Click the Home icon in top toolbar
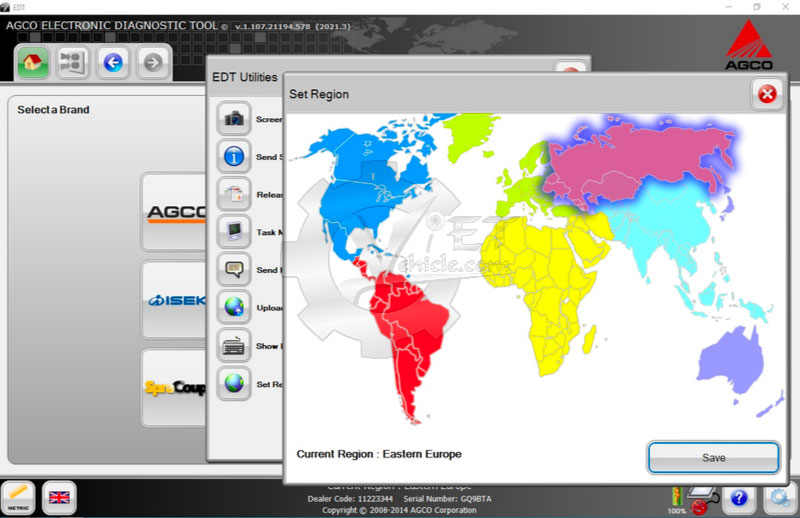This screenshot has height=518, width=800. (33, 63)
